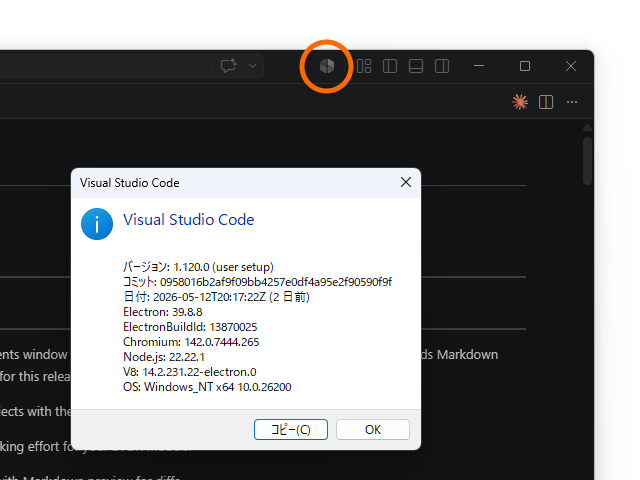This screenshot has width=640, height=480.
Task: Click the orange Claude starburst icon
Action: (x=520, y=102)
